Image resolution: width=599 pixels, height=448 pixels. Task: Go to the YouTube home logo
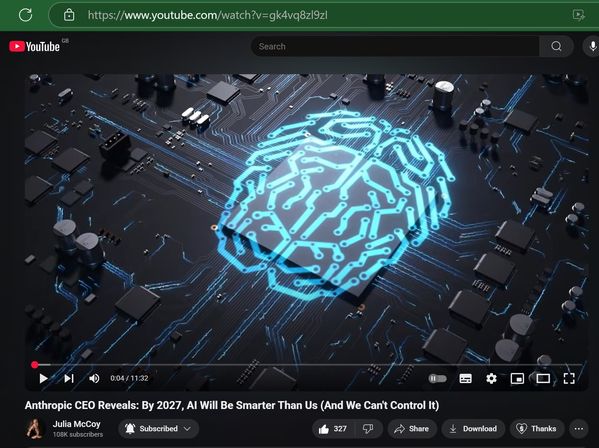(35, 47)
